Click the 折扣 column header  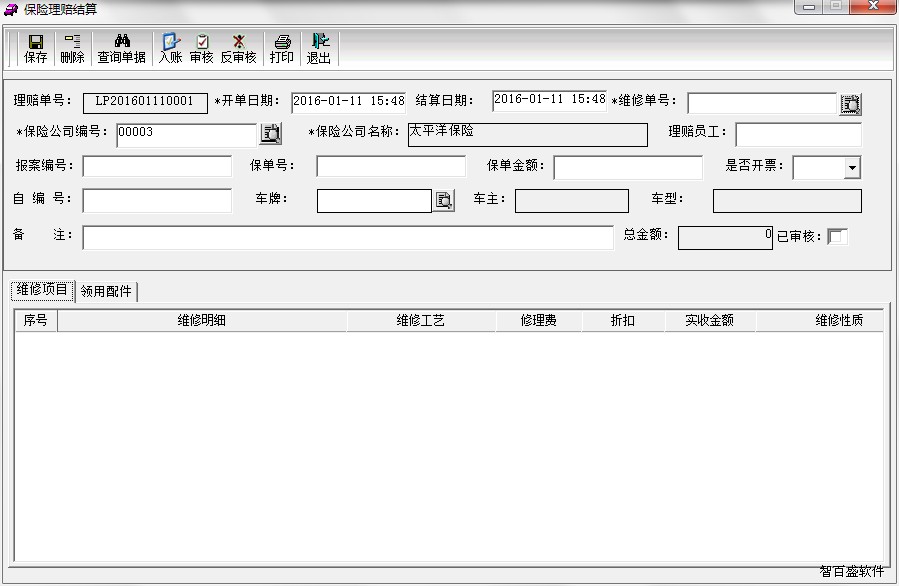(x=623, y=320)
